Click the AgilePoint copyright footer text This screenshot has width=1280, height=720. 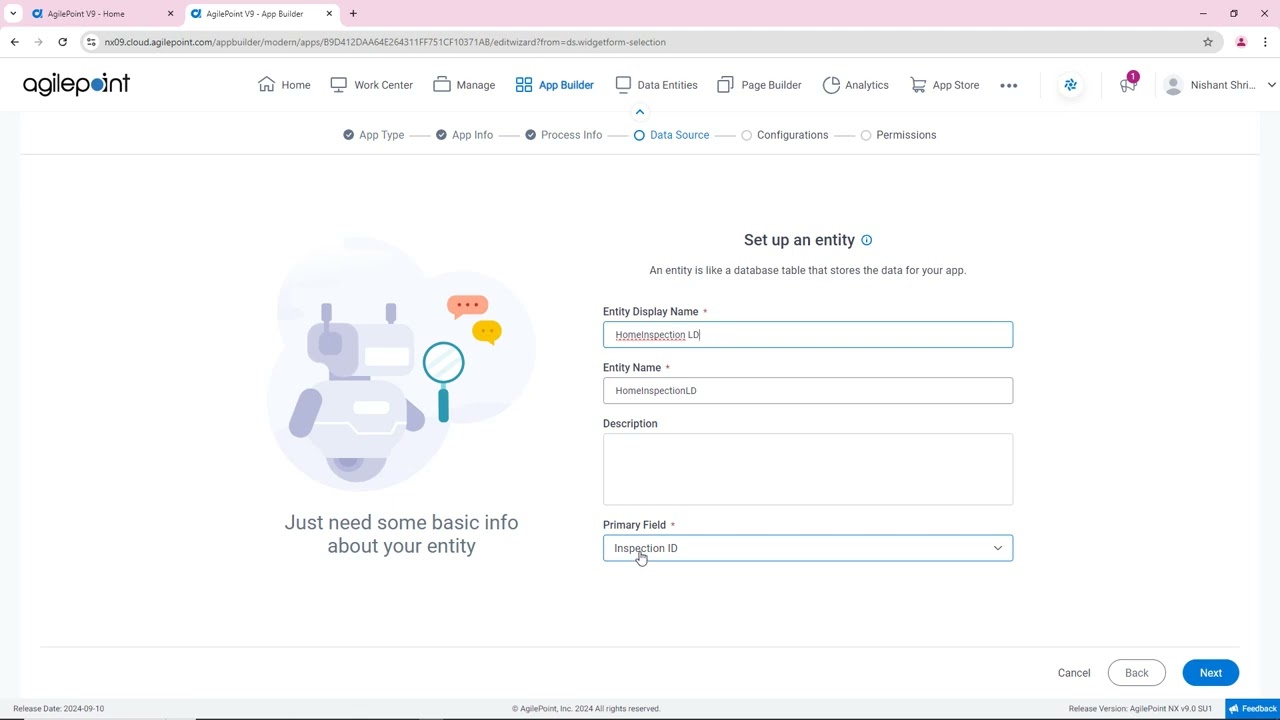[586, 709]
